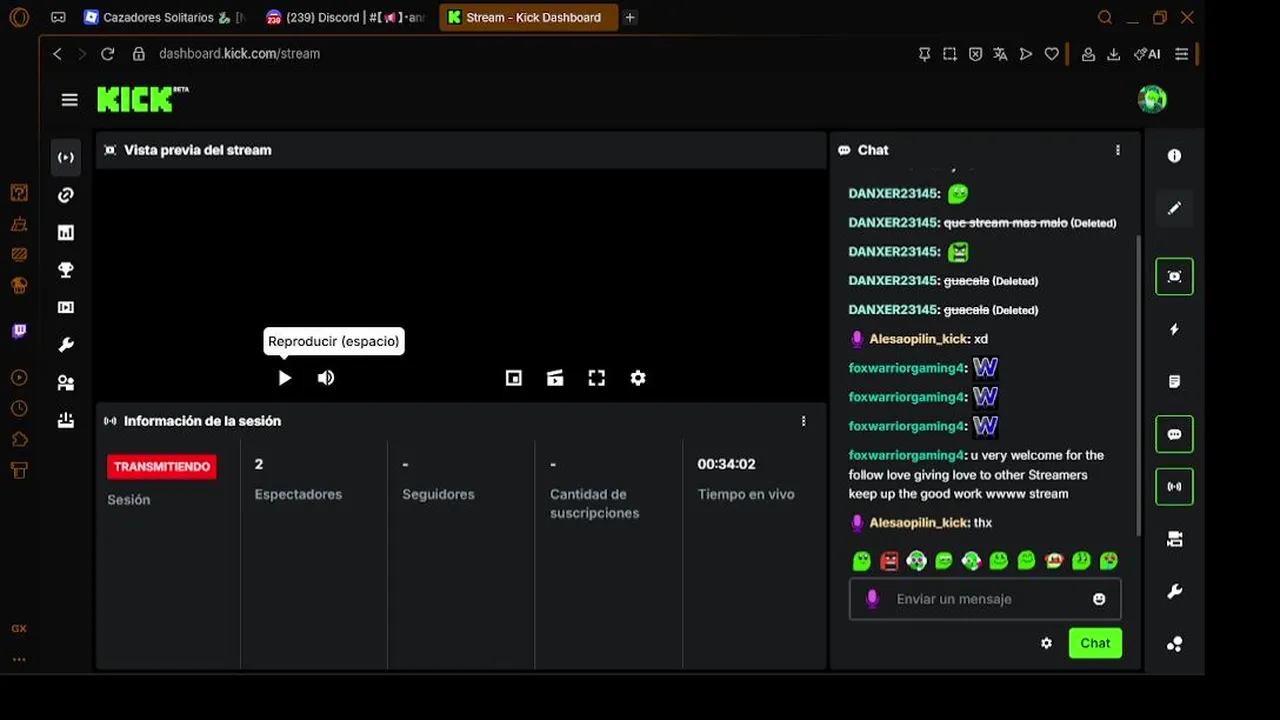Open the link icon in Kick sidebar
Image resolution: width=1280 pixels, height=720 pixels.
pyautogui.click(x=66, y=195)
